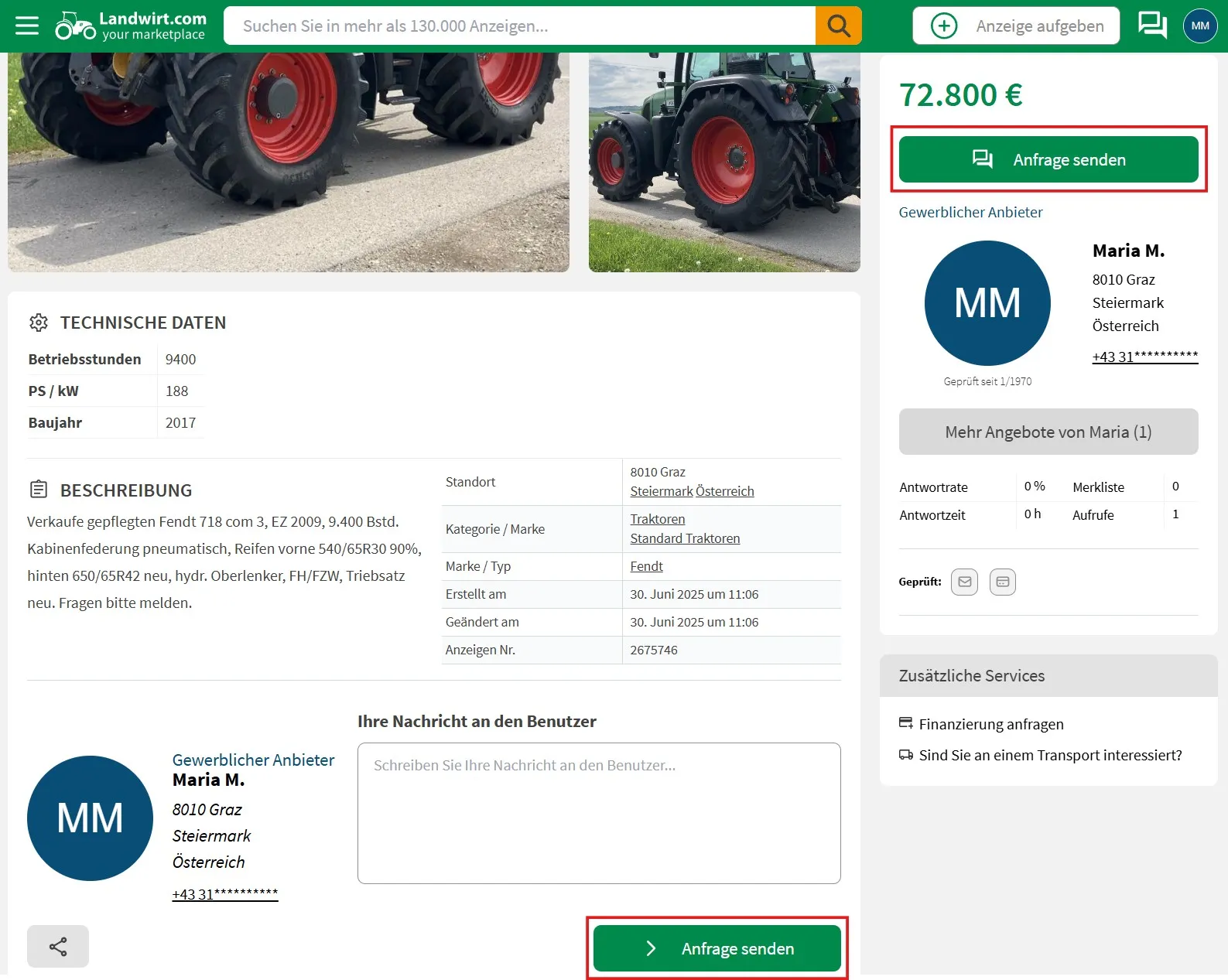This screenshot has height=980, width=1228.
Task: Click Anzeige aufgeben button
Action: (1016, 26)
